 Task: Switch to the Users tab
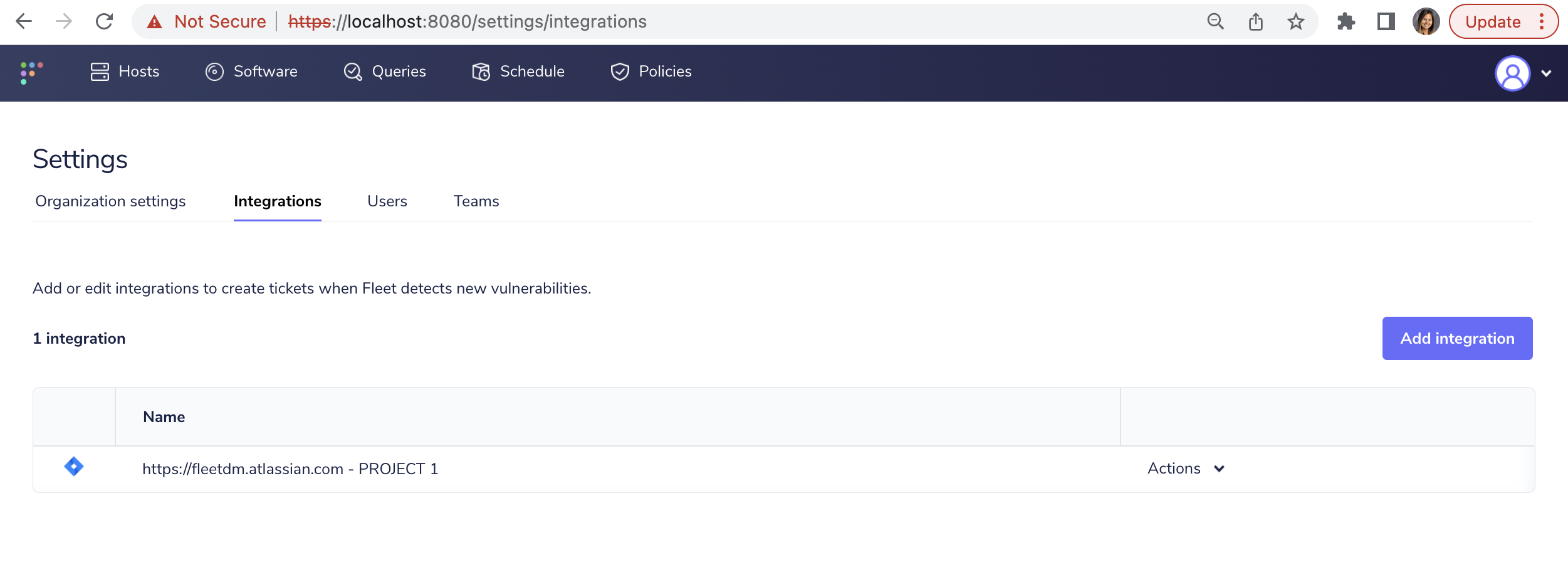[x=387, y=201]
